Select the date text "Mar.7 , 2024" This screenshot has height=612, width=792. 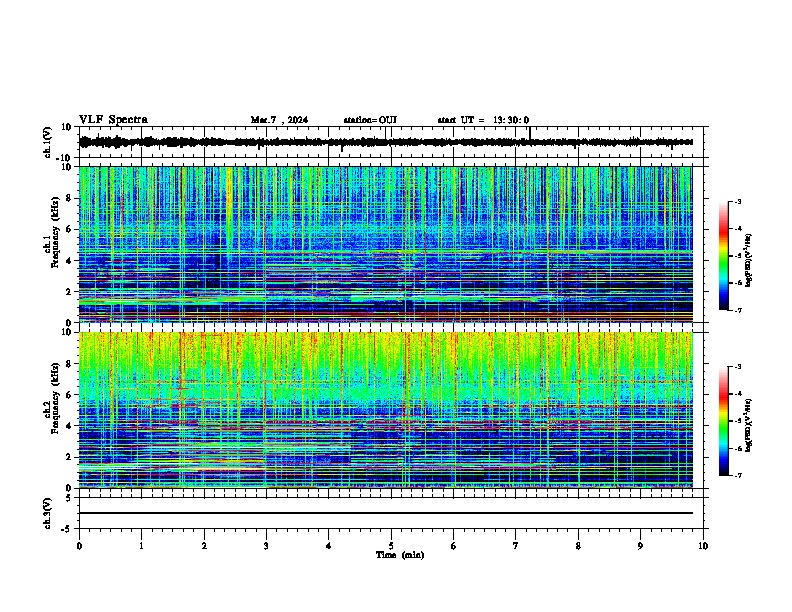click(x=279, y=120)
